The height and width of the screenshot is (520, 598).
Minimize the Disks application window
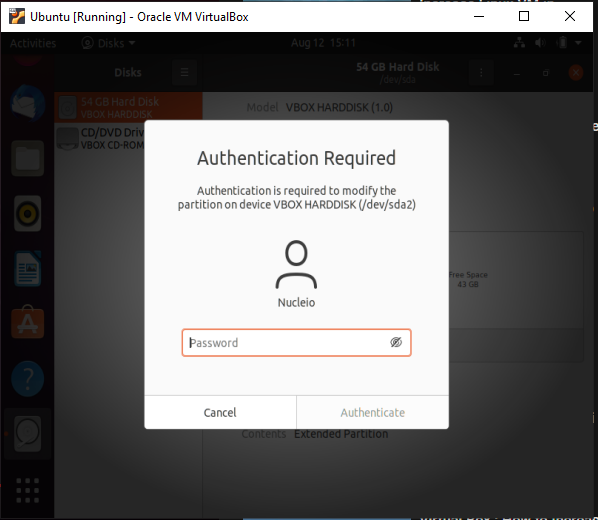516,74
